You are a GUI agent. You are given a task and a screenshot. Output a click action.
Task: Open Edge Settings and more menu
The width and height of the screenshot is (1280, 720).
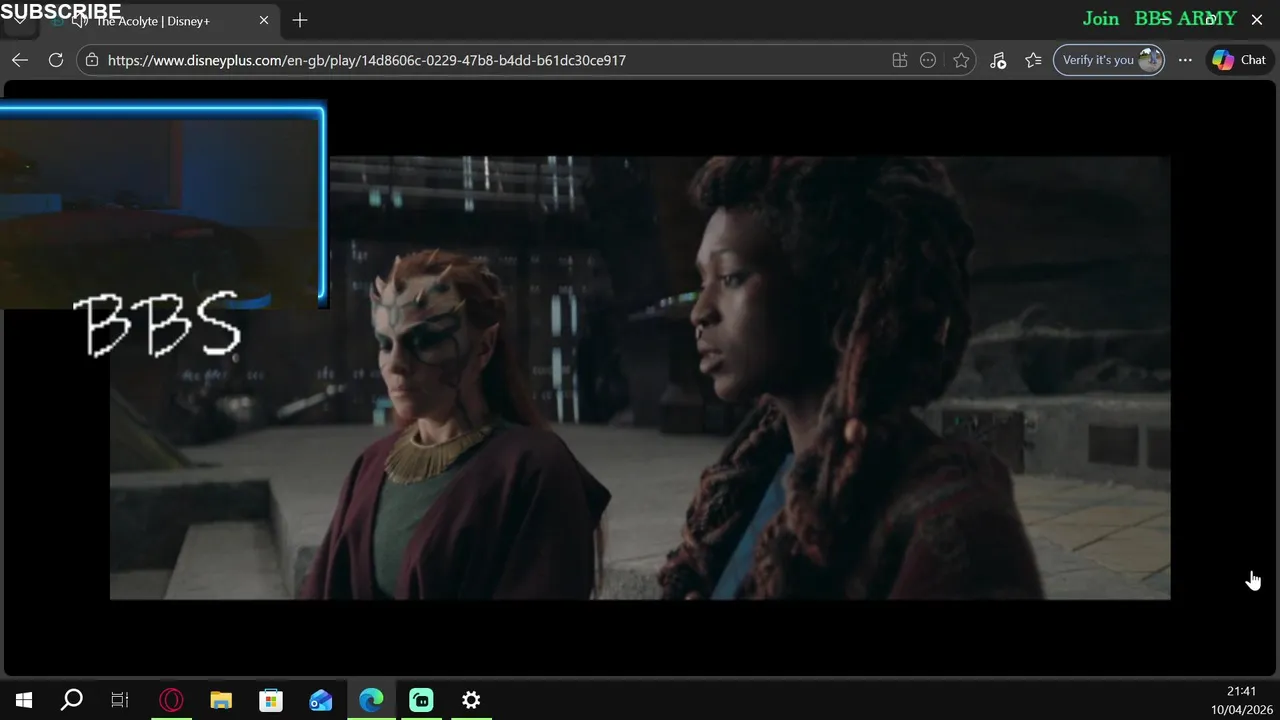click(x=1185, y=60)
